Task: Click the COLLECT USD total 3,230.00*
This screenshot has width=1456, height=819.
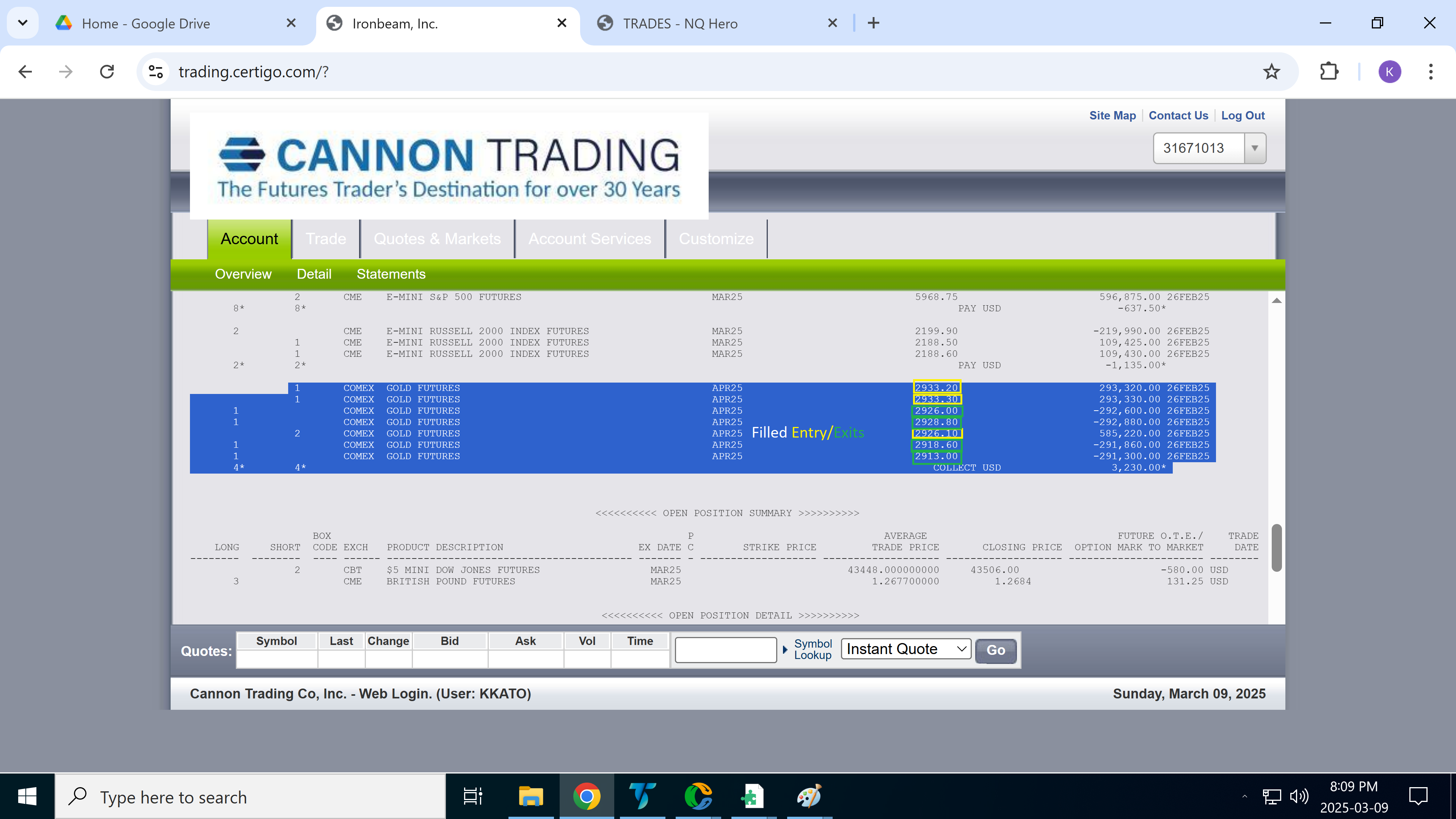Action: tap(1138, 468)
